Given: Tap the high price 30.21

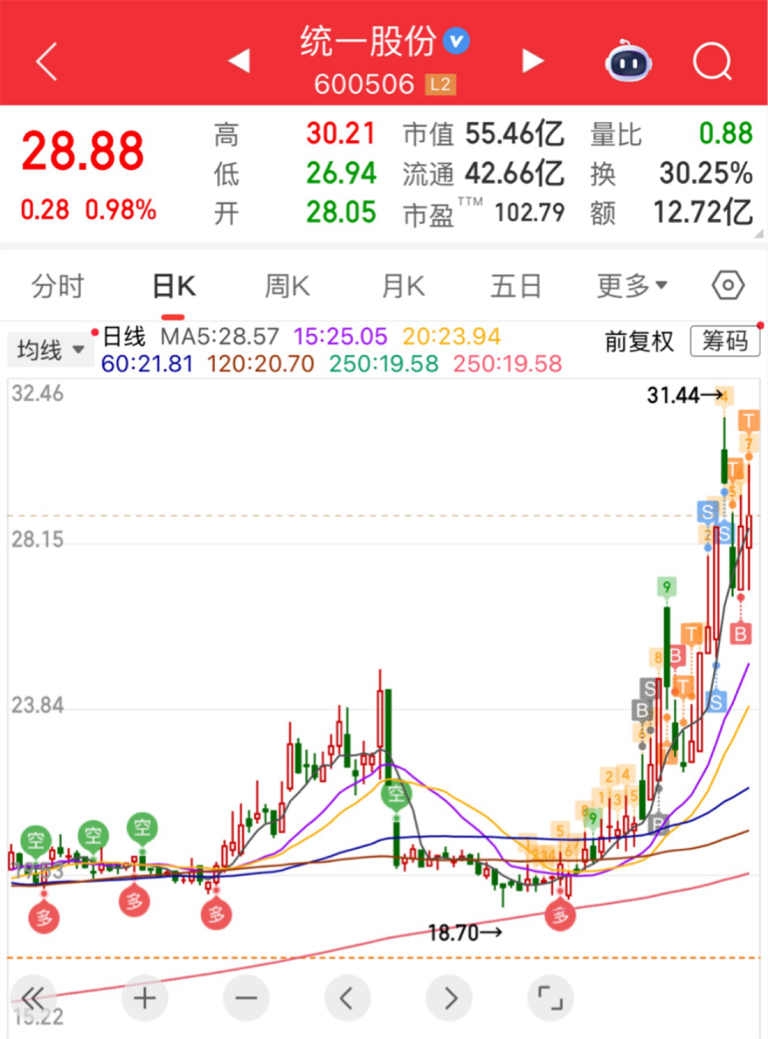Looking at the screenshot, I should tap(341, 134).
